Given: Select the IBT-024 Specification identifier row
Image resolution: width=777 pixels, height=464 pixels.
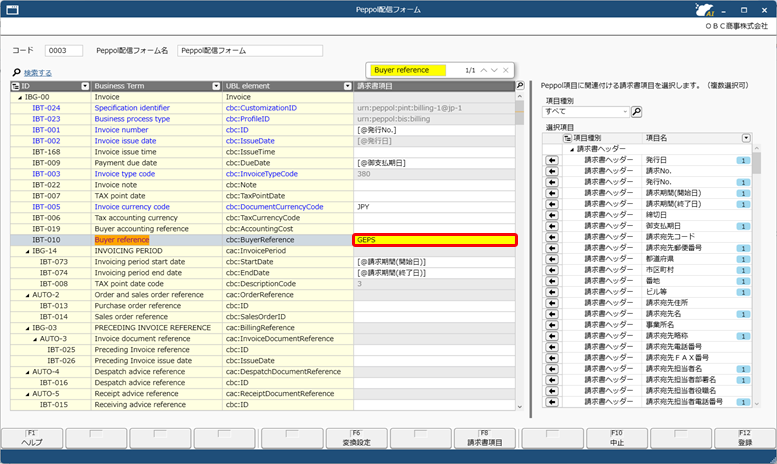Looking at the screenshot, I should [263, 108].
